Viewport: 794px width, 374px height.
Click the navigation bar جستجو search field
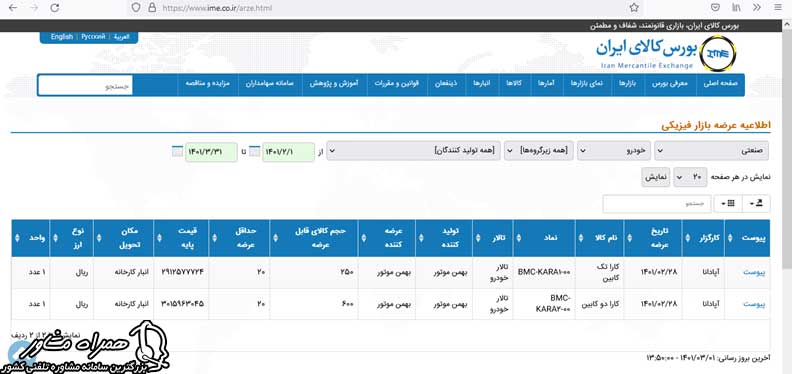point(86,86)
